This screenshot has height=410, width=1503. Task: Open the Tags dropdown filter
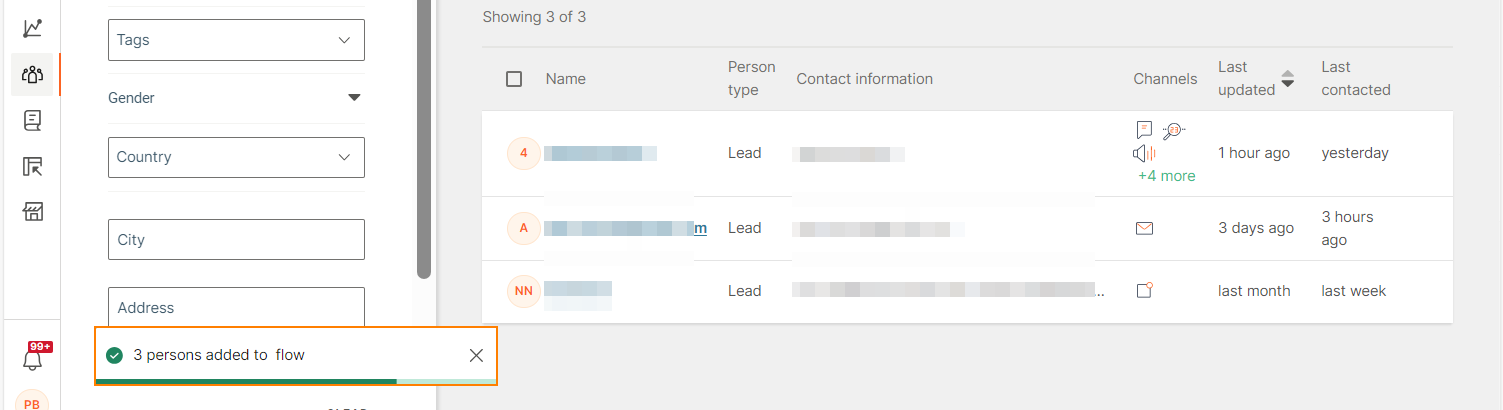pos(236,40)
